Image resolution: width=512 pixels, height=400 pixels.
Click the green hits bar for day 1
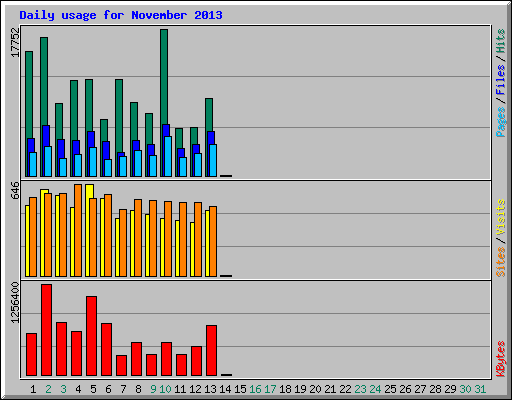(x=29, y=95)
